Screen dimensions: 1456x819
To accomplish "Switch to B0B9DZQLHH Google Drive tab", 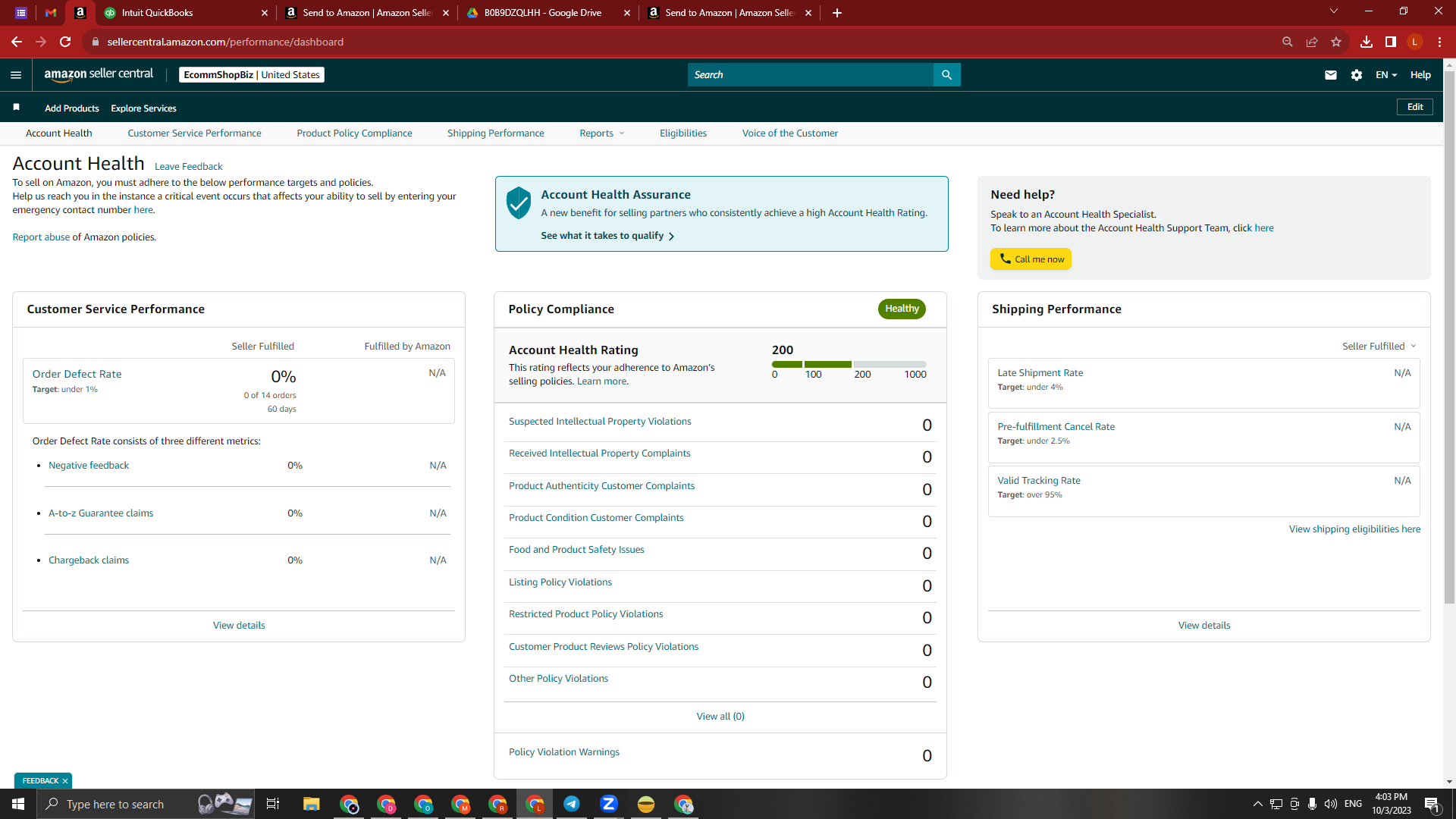I will coord(548,13).
